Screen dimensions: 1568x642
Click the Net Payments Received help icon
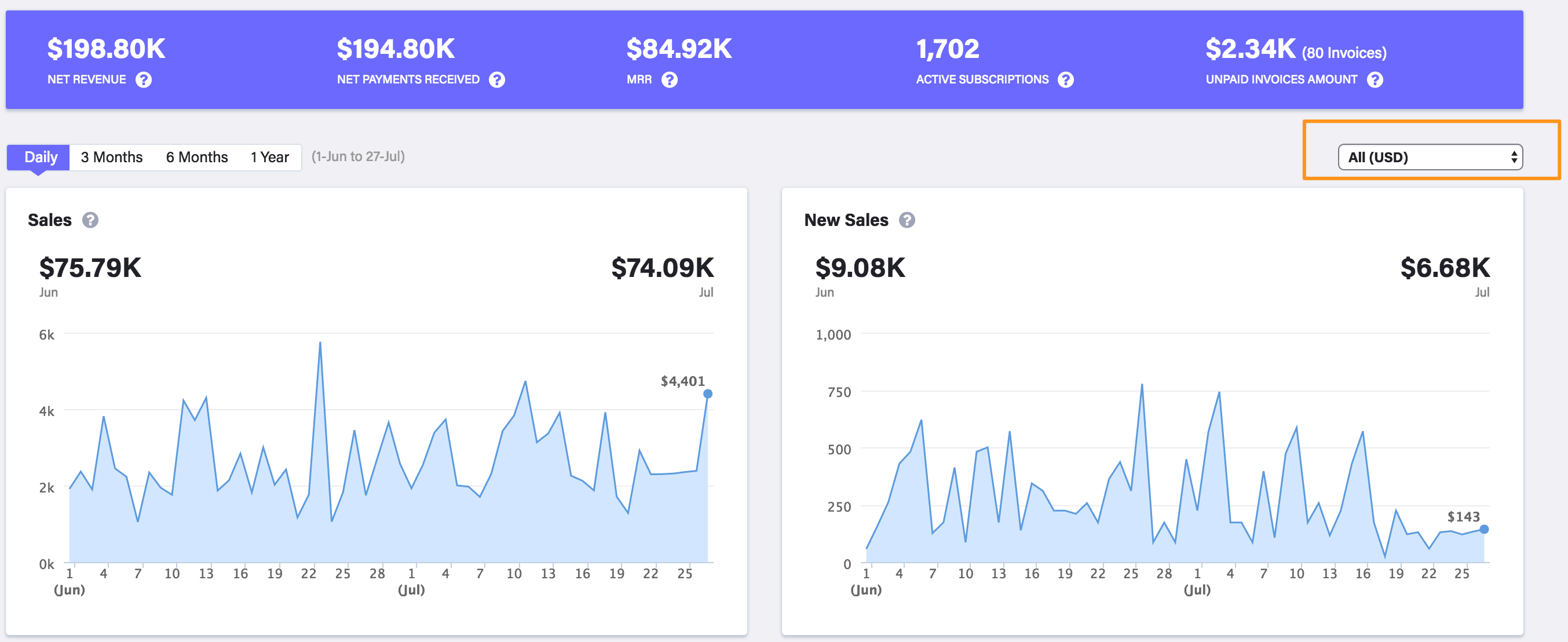[498, 80]
